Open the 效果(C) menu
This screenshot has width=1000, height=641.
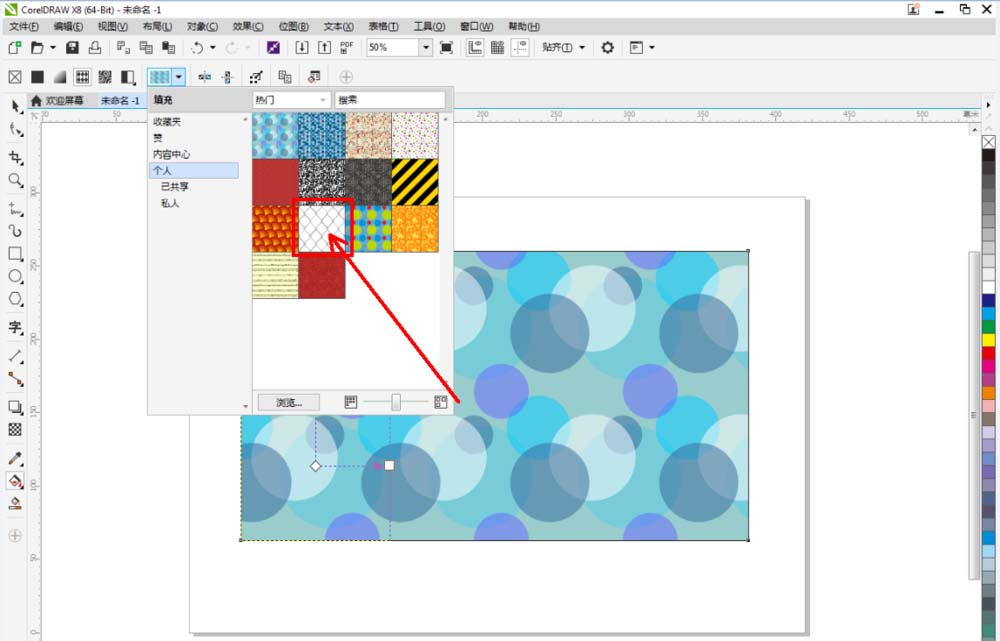tap(248, 26)
